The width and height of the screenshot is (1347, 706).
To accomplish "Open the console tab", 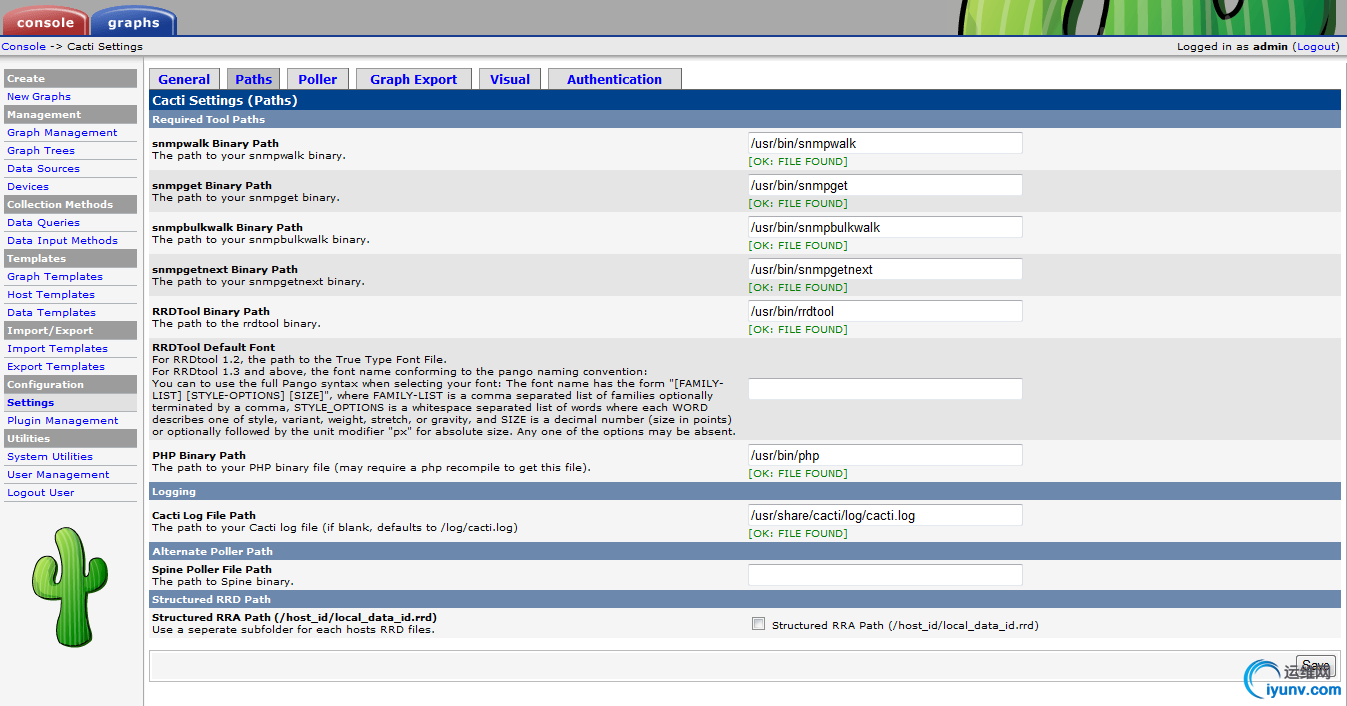I will tap(45, 21).
